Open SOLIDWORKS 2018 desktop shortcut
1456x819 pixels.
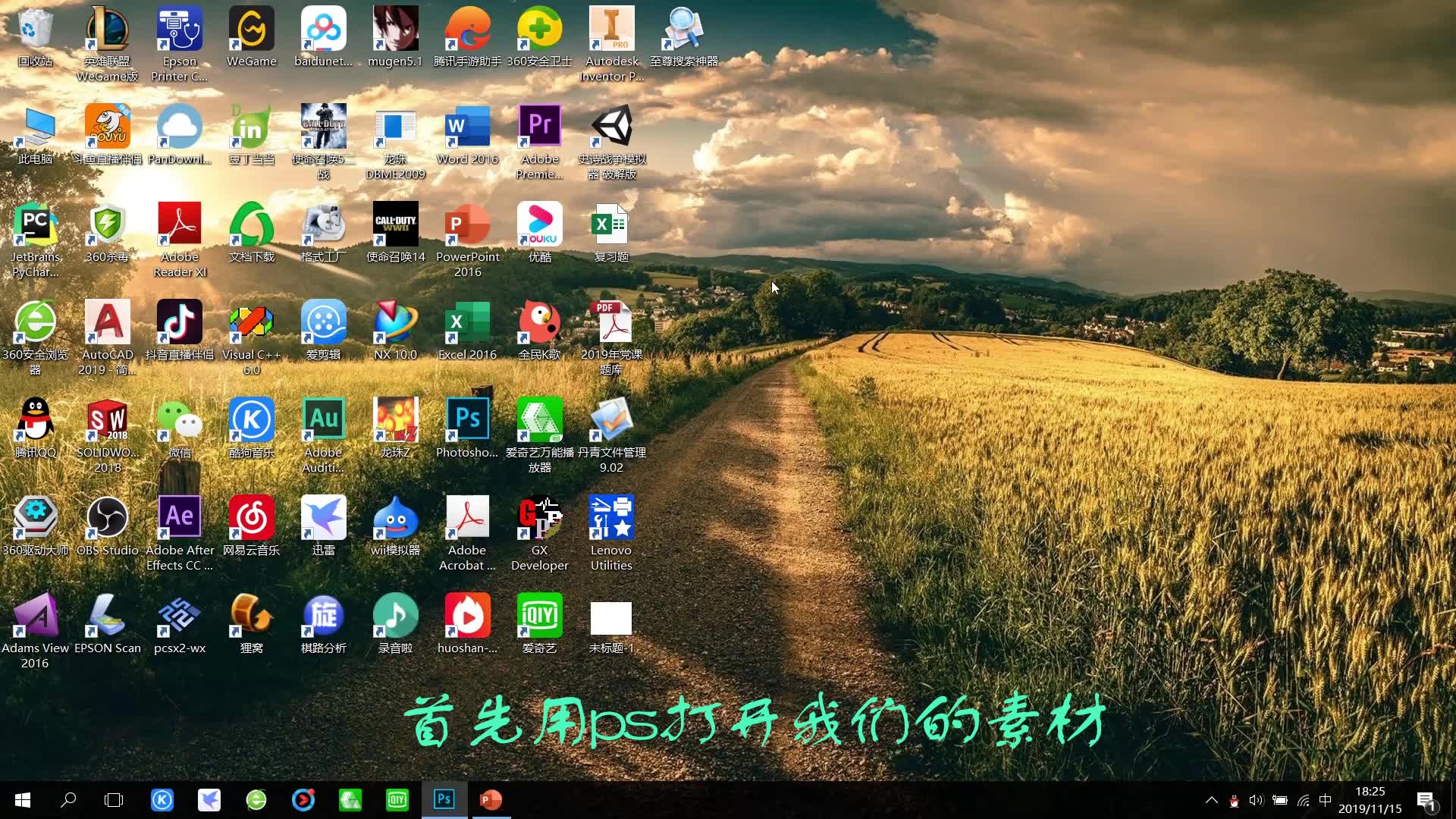click(x=107, y=435)
